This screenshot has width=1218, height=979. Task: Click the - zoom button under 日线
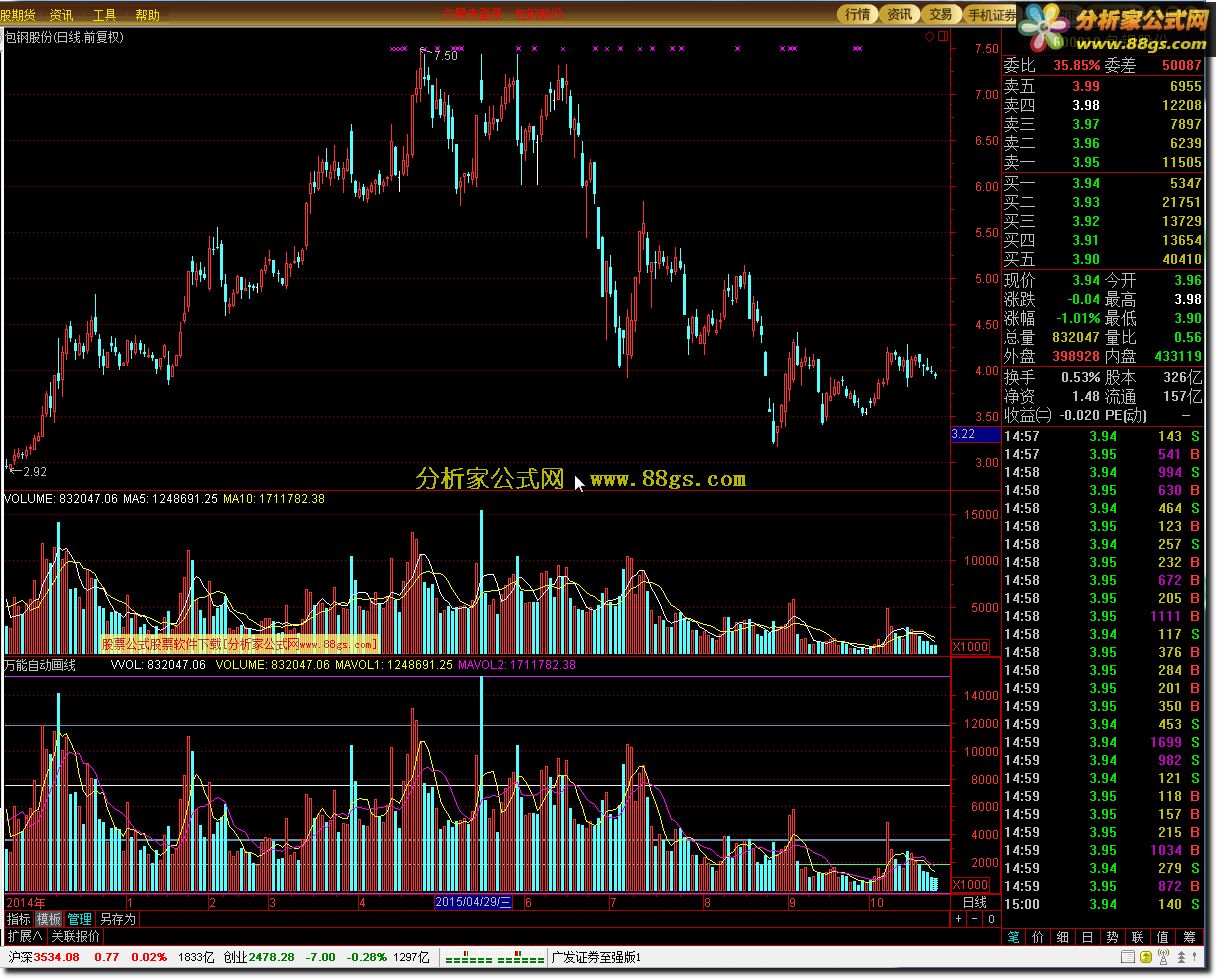(x=974, y=919)
